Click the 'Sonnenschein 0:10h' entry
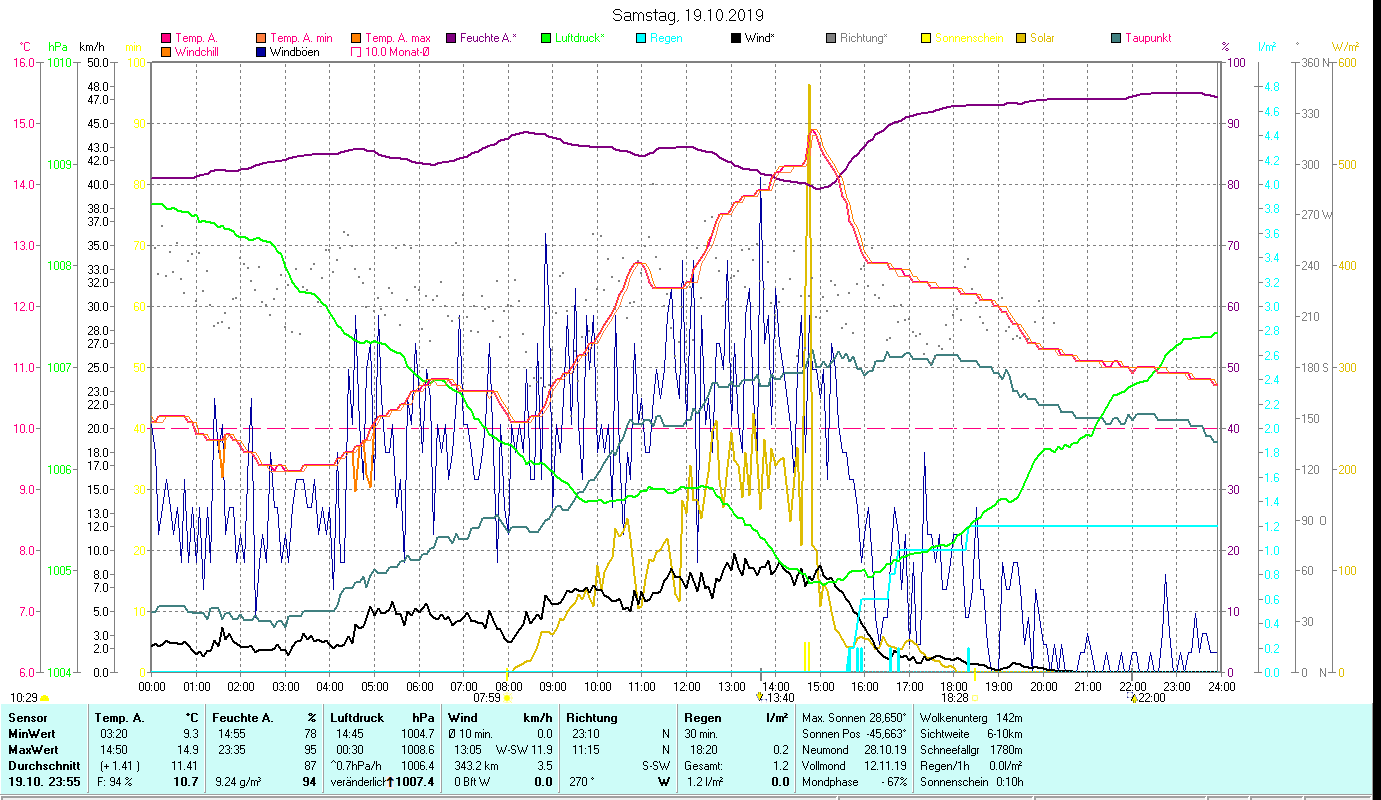This screenshot has height=800, width=1381. click(971, 782)
